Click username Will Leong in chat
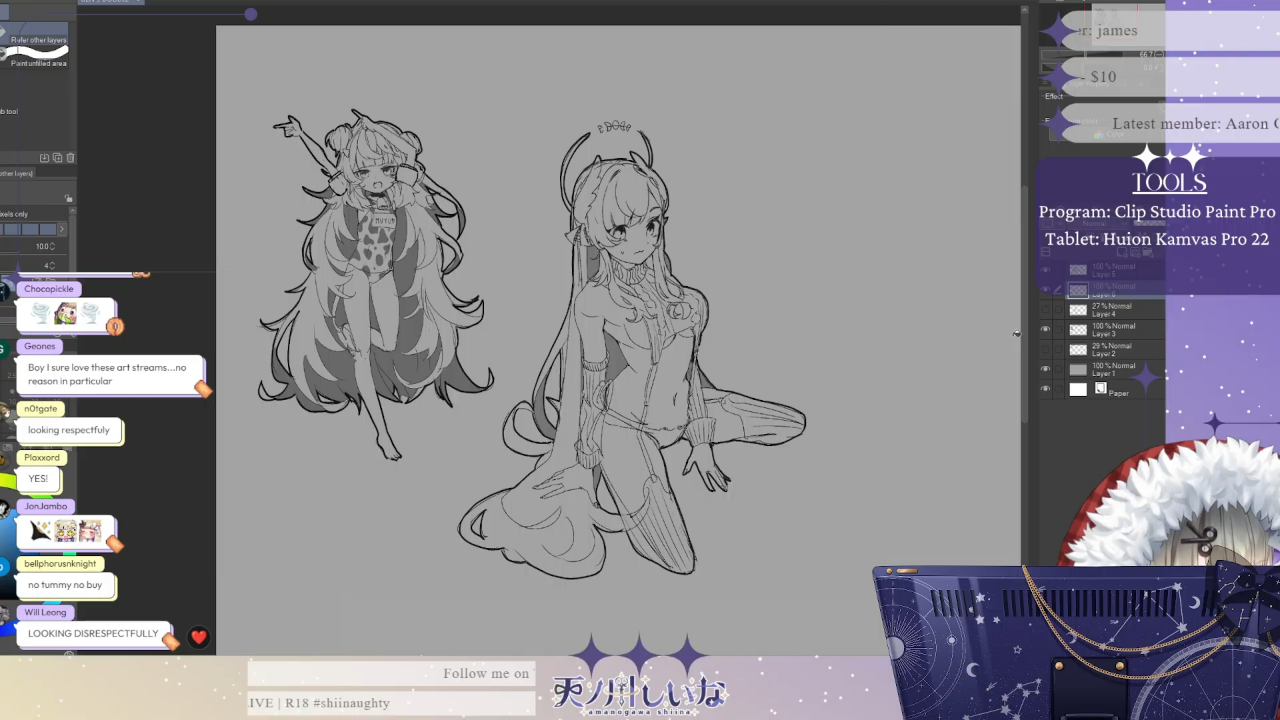1280x720 pixels. (x=45, y=612)
